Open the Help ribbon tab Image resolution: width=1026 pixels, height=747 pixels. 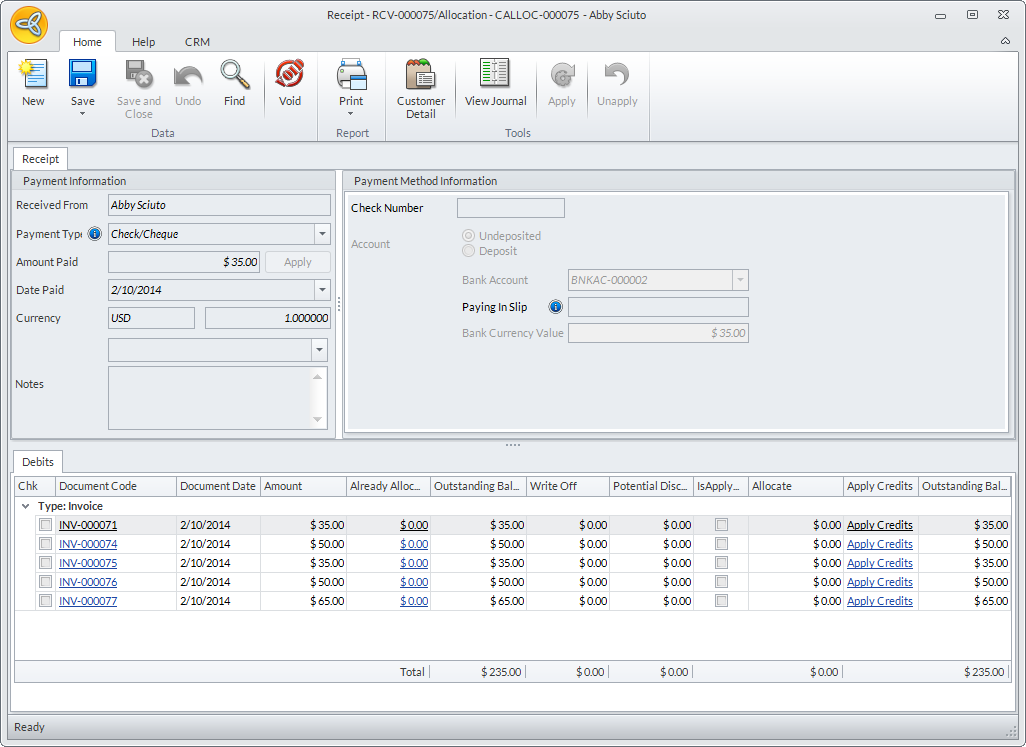coord(144,42)
